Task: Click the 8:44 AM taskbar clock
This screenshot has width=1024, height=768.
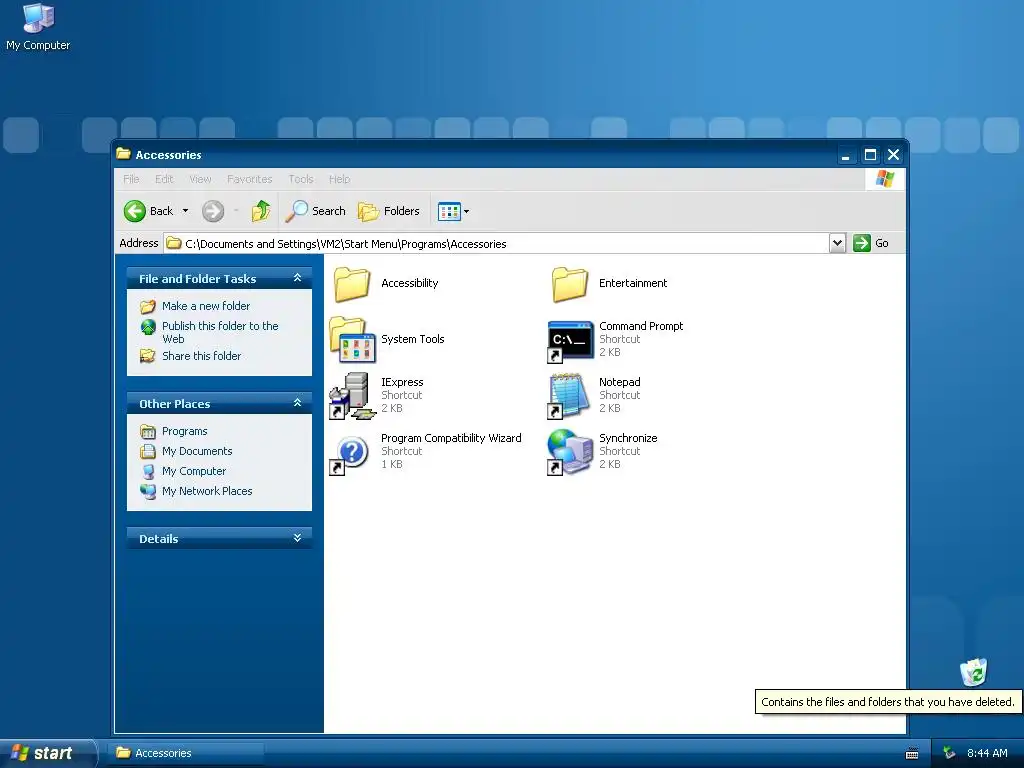Action: click(987, 753)
